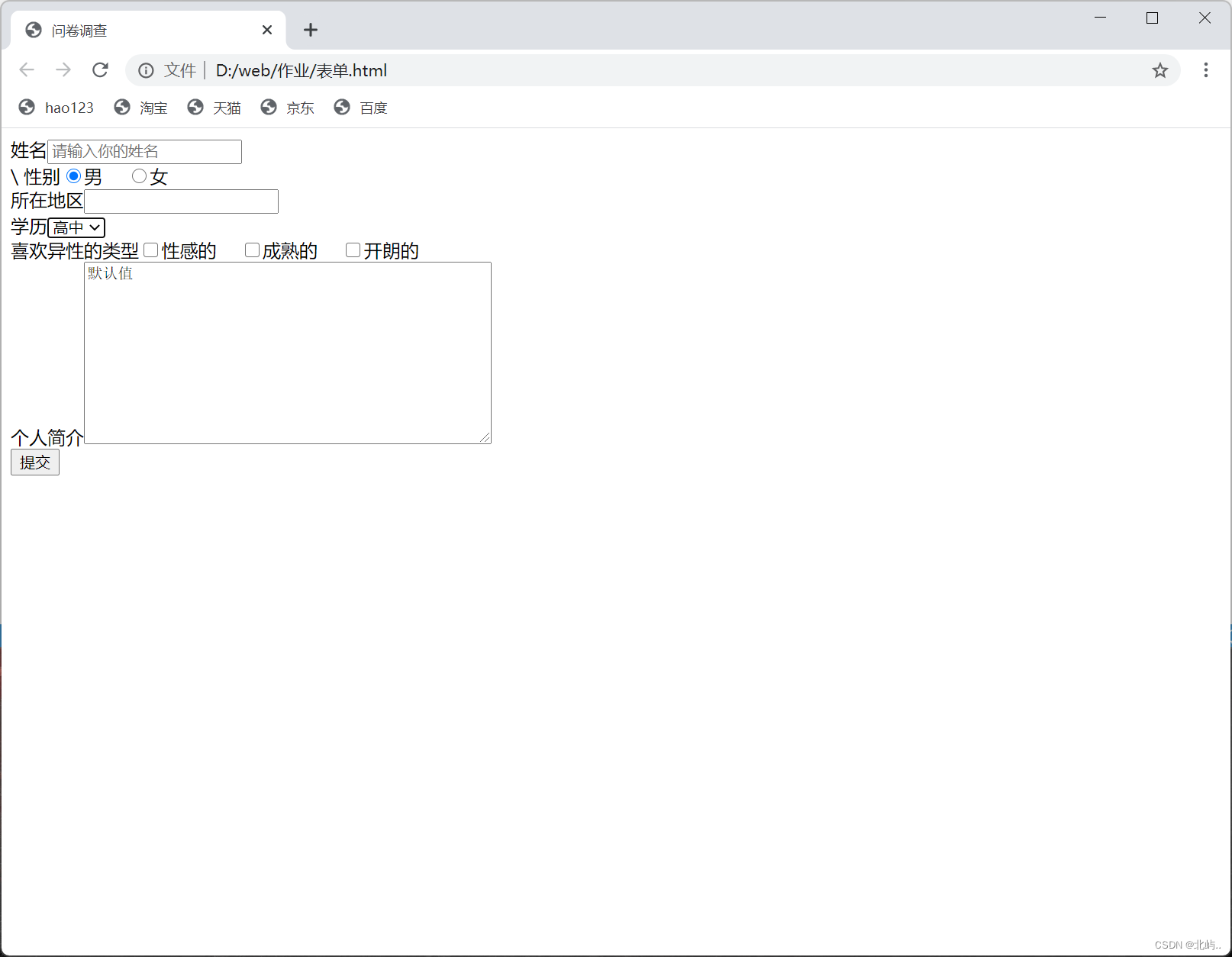Select the 问卷调查 browser tab

tap(149, 31)
